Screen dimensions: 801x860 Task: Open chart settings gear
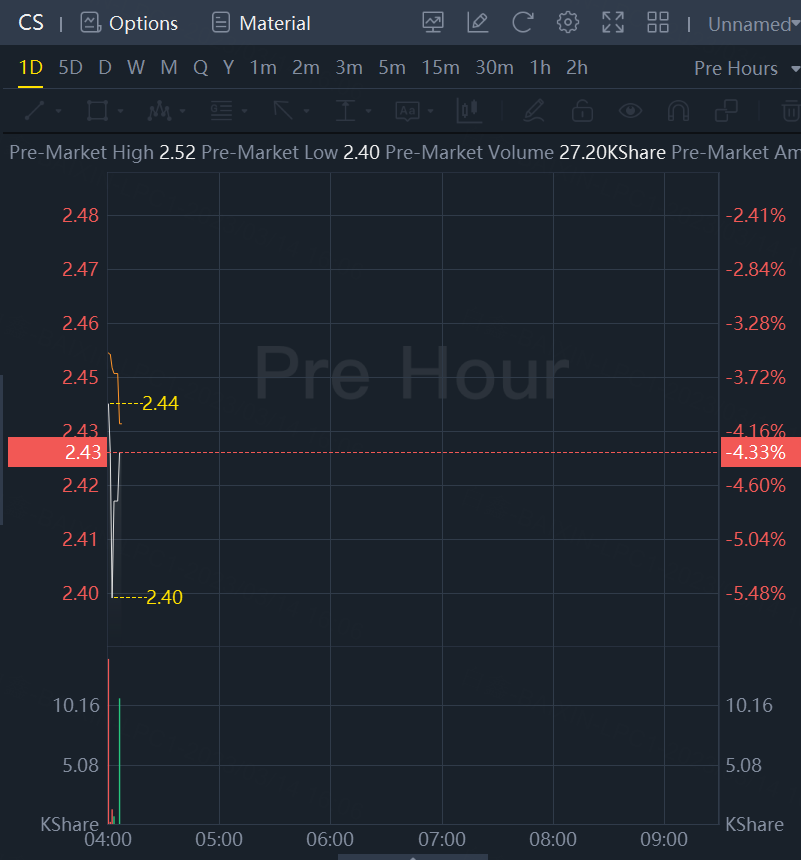pos(568,22)
